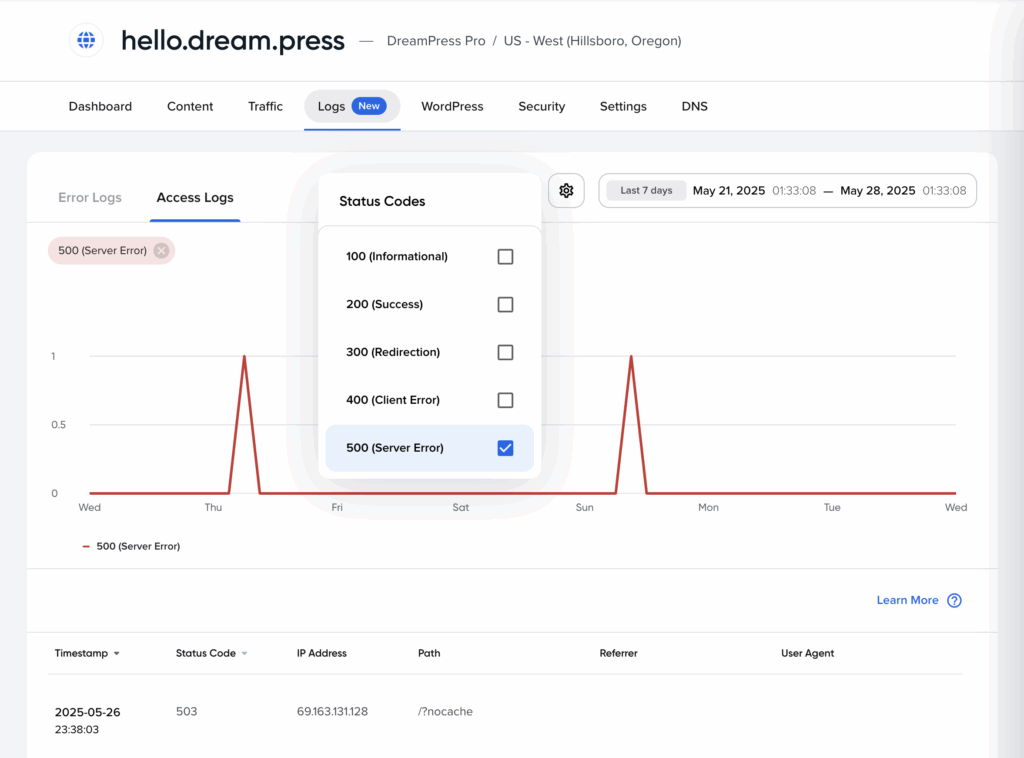This screenshot has height=758, width=1024.
Task: Click the globe site icon
Action: [x=86, y=40]
